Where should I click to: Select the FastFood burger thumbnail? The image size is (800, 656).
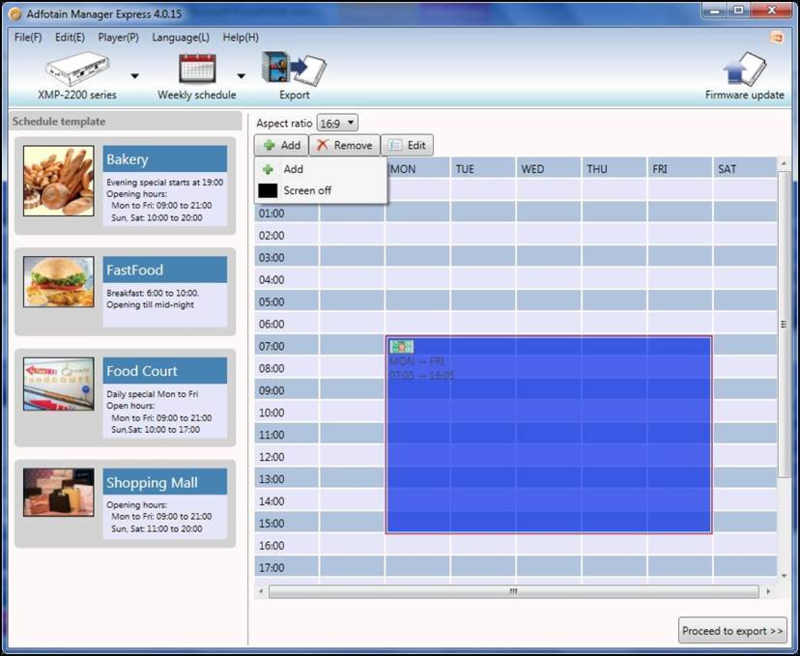(x=59, y=282)
